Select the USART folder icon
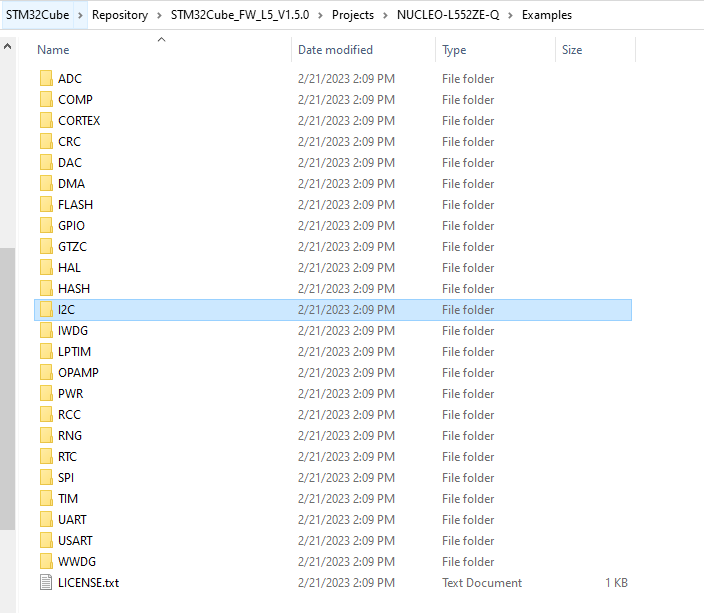Image resolution: width=704 pixels, height=613 pixels. pos(46,540)
